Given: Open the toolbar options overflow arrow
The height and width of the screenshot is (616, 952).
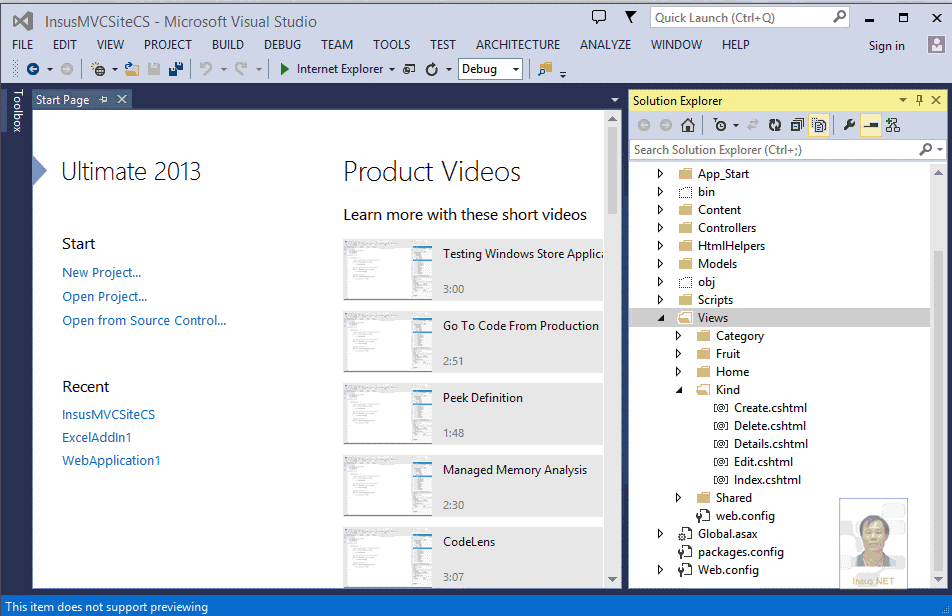Looking at the screenshot, I should pos(563,73).
